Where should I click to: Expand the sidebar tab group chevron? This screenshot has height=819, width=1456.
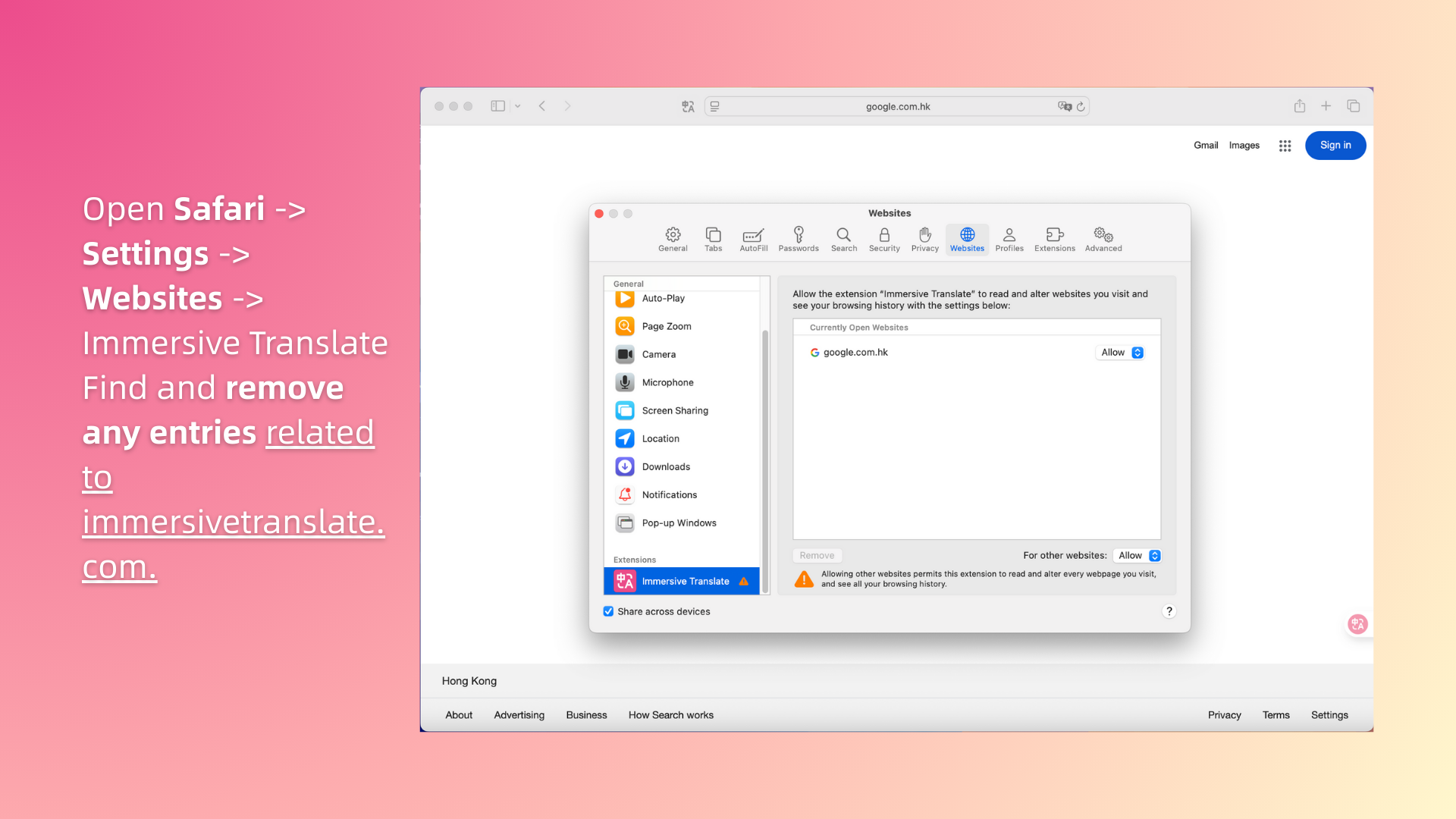[517, 106]
